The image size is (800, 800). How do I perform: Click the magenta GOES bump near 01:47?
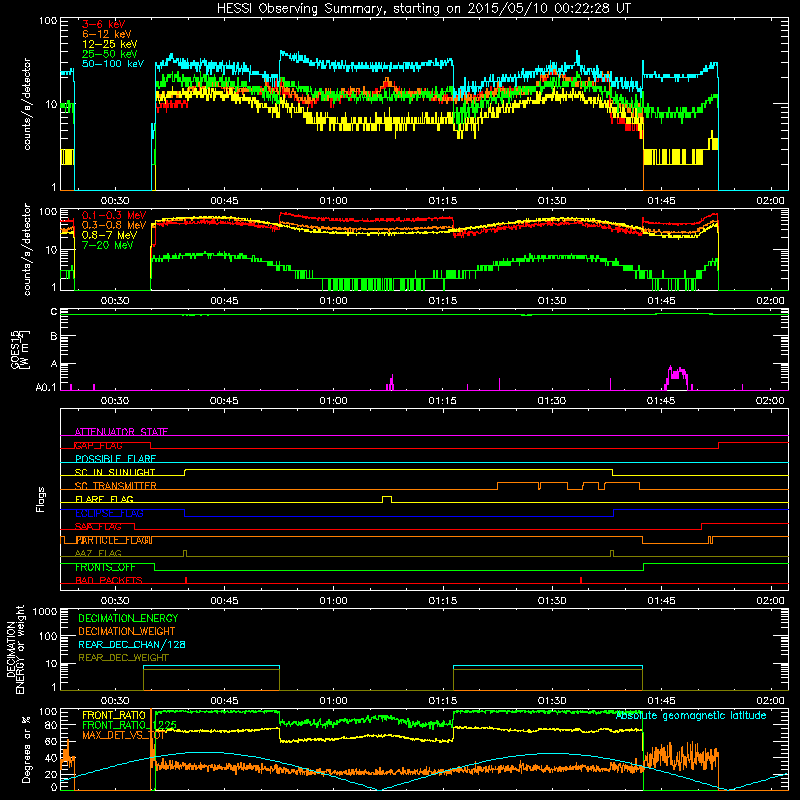coord(678,378)
